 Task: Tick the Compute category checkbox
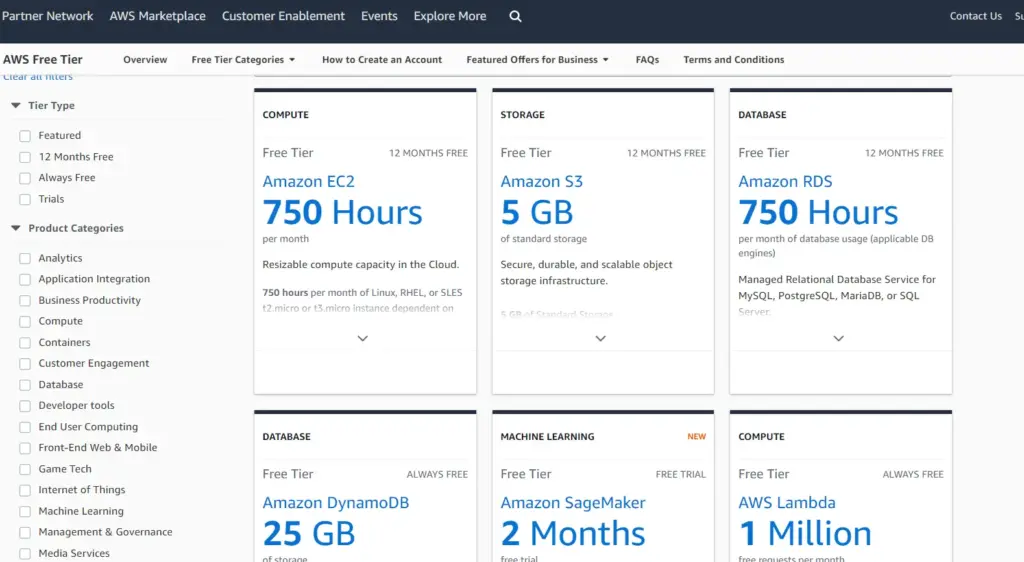(x=25, y=322)
